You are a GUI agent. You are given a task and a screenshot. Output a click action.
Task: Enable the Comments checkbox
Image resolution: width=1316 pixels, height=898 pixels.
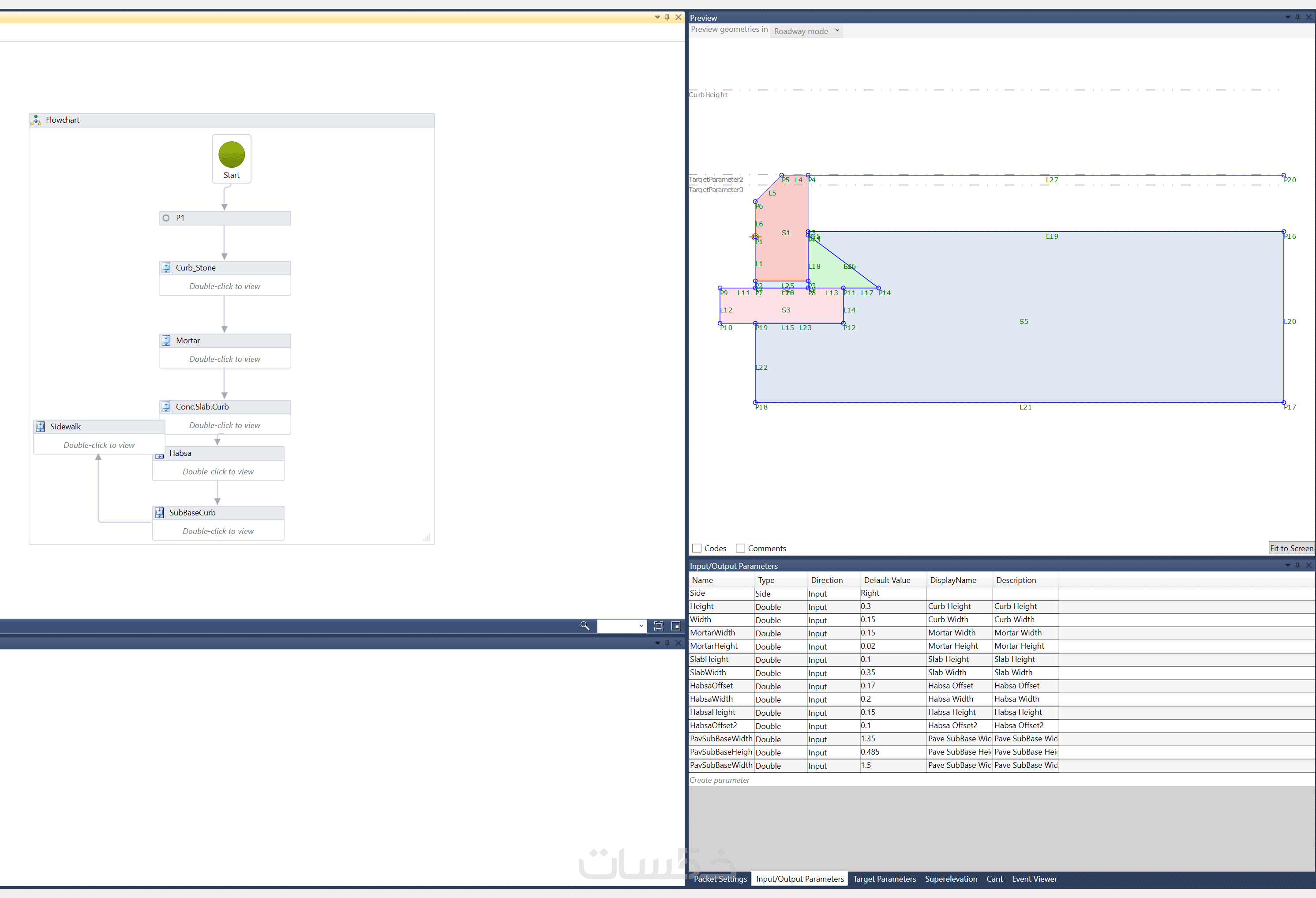pyautogui.click(x=740, y=548)
